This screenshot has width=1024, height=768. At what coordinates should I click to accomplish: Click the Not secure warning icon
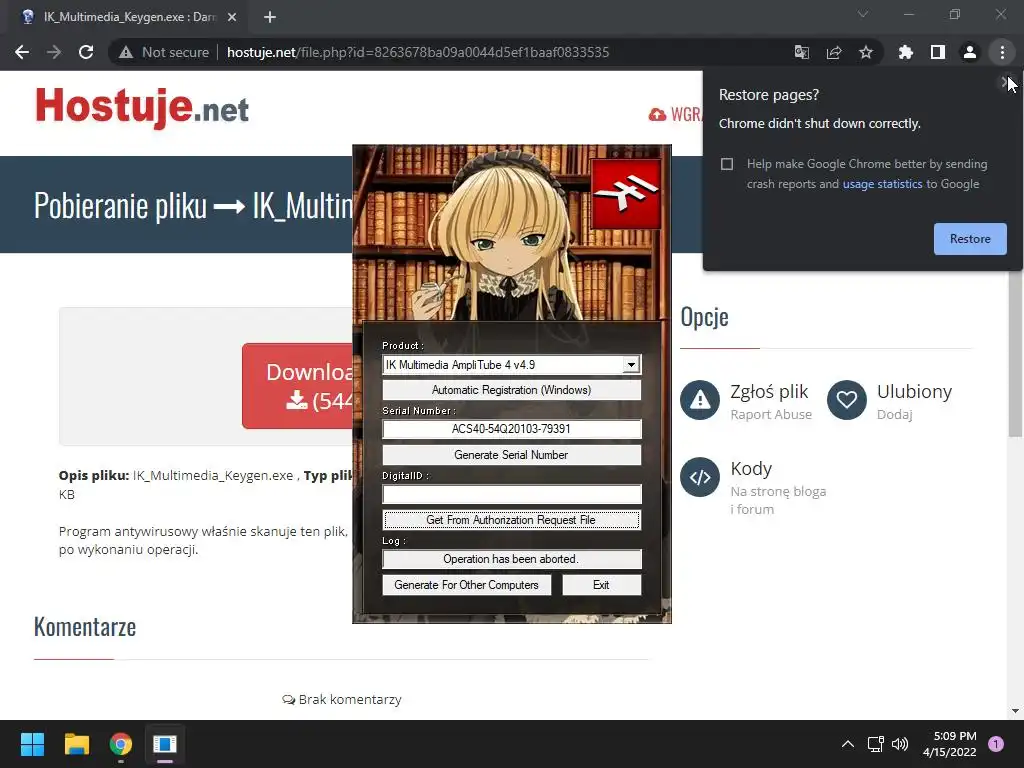click(126, 52)
